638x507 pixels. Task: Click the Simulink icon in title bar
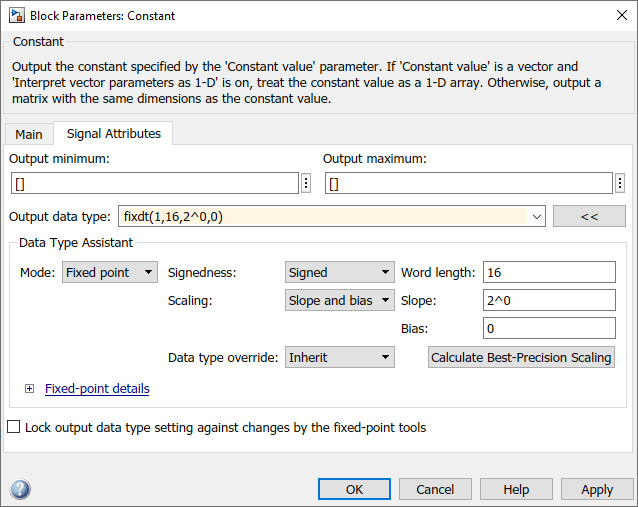point(16,16)
